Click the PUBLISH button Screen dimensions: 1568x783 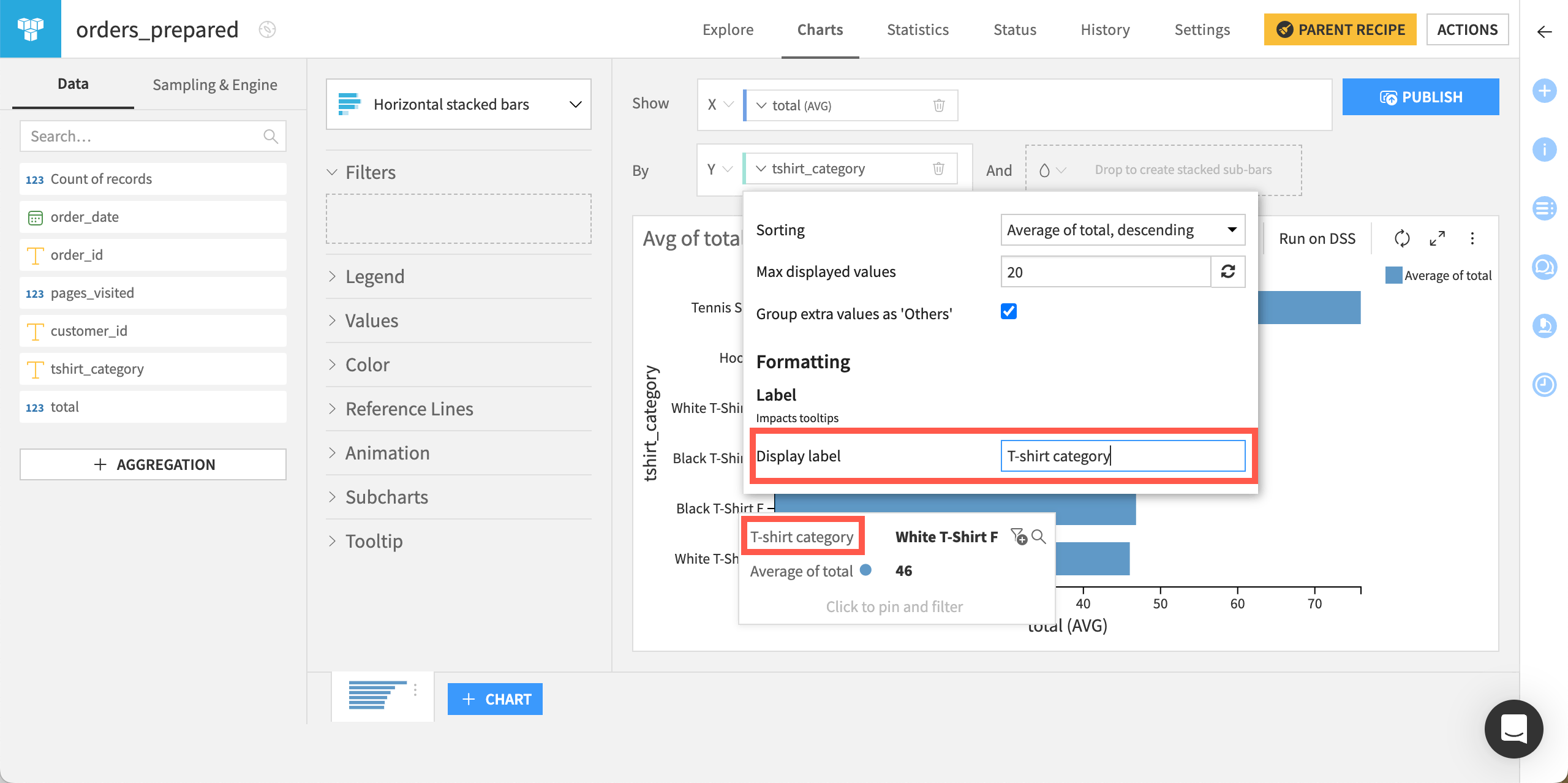1420,97
